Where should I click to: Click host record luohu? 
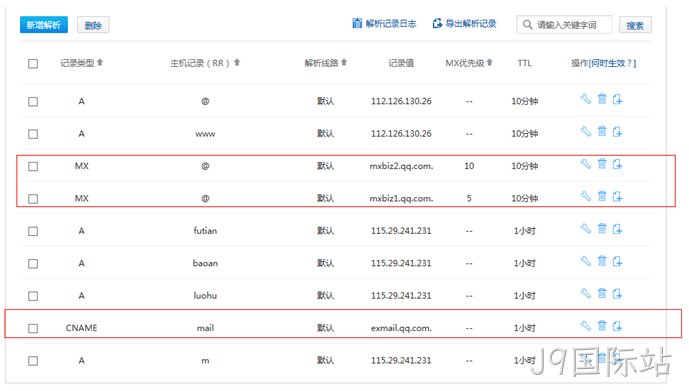205,296
